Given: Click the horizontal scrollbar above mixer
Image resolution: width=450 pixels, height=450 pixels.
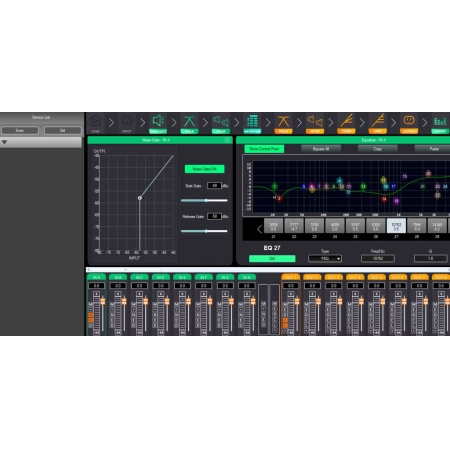Looking at the screenshot, I should [268, 269].
